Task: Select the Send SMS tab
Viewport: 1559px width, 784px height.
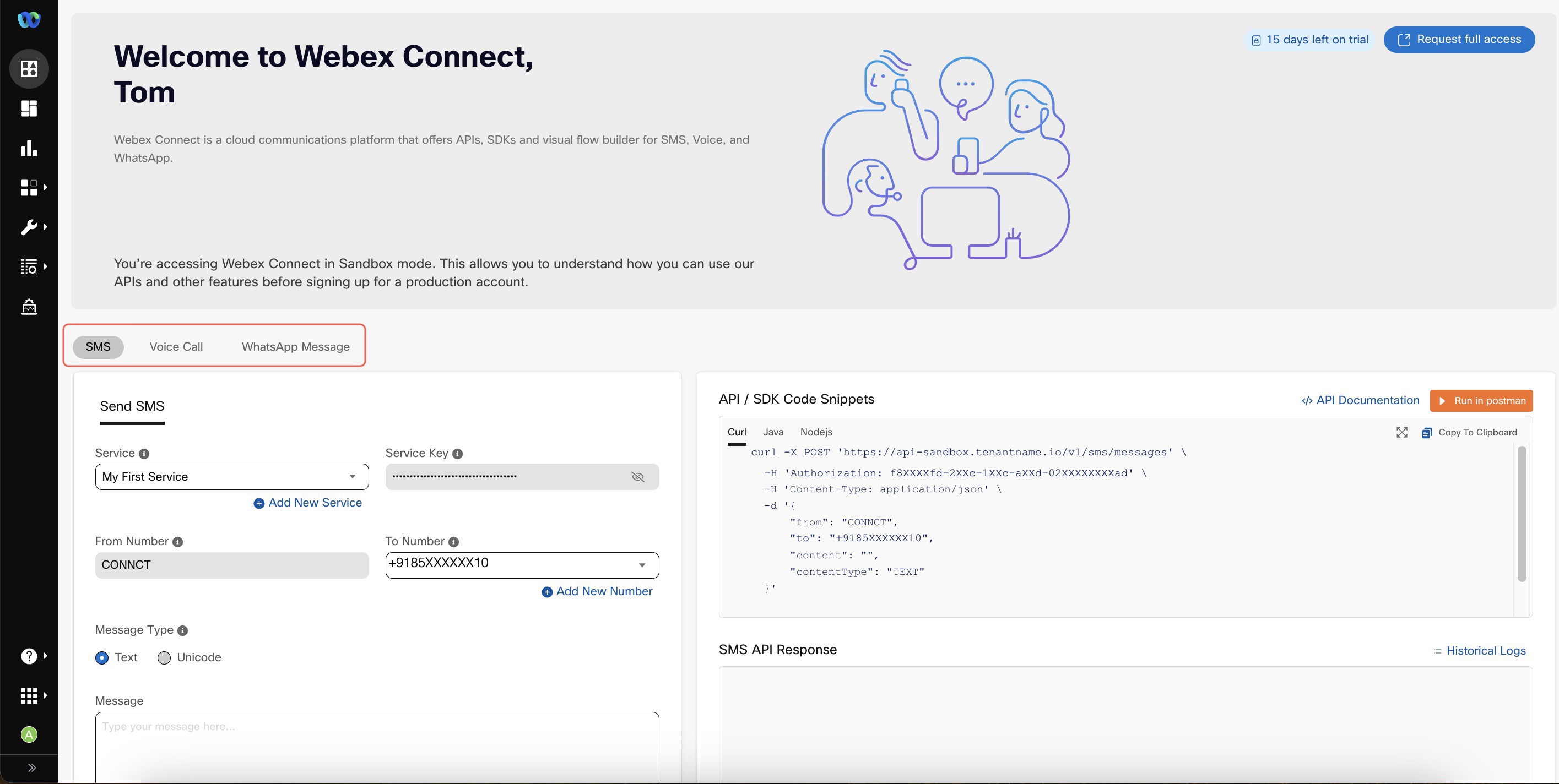Action: pos(132,406)
